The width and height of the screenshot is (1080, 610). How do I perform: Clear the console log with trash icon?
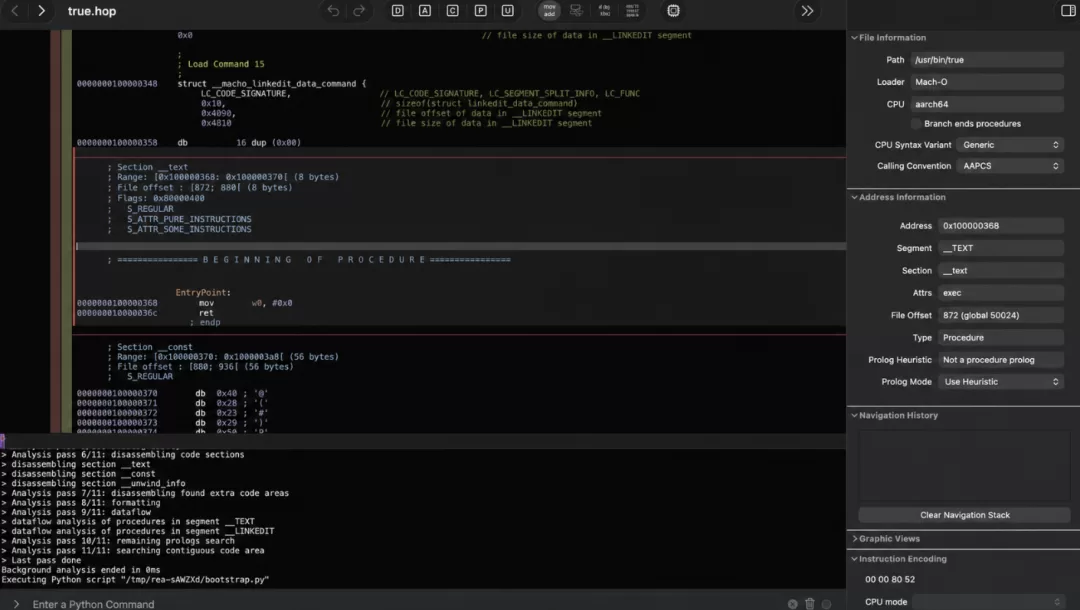click(x=810, y=604)
